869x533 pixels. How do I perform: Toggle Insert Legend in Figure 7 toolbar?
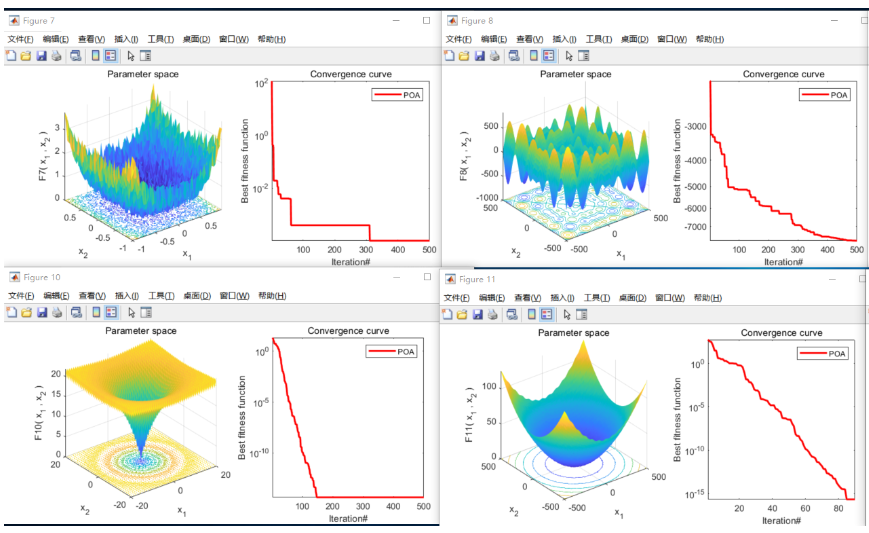111,56
